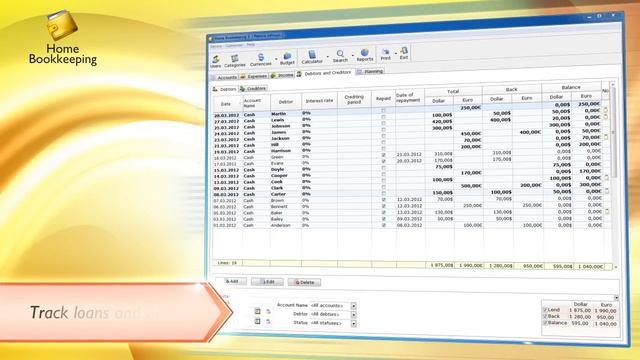640x360 pixels.
Task: Toggle Repaid checkbox for Evans row
Action: click(383, 161)
